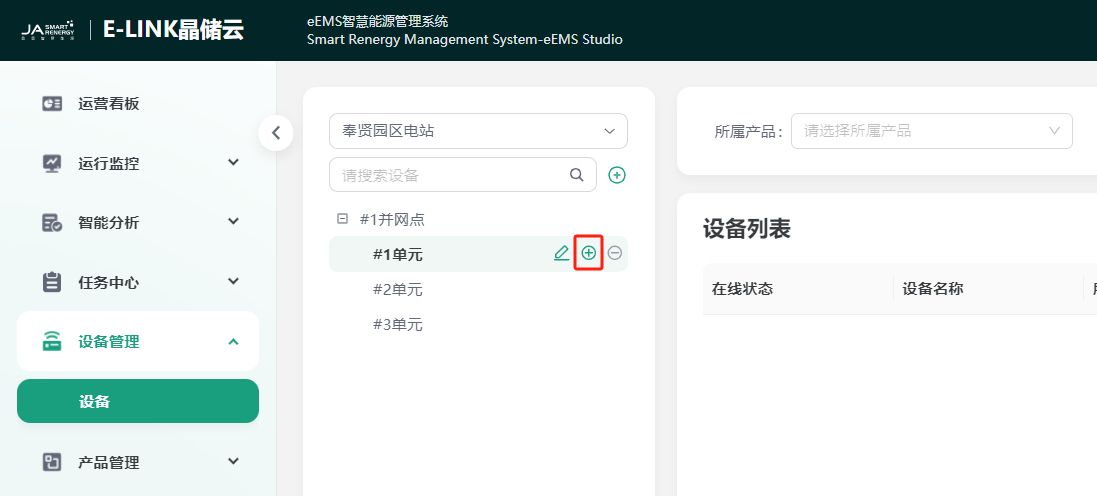This screenshot has height=496, width=1097.
Task: Collapse the sidebar with the arrow button
Action: 276,133
